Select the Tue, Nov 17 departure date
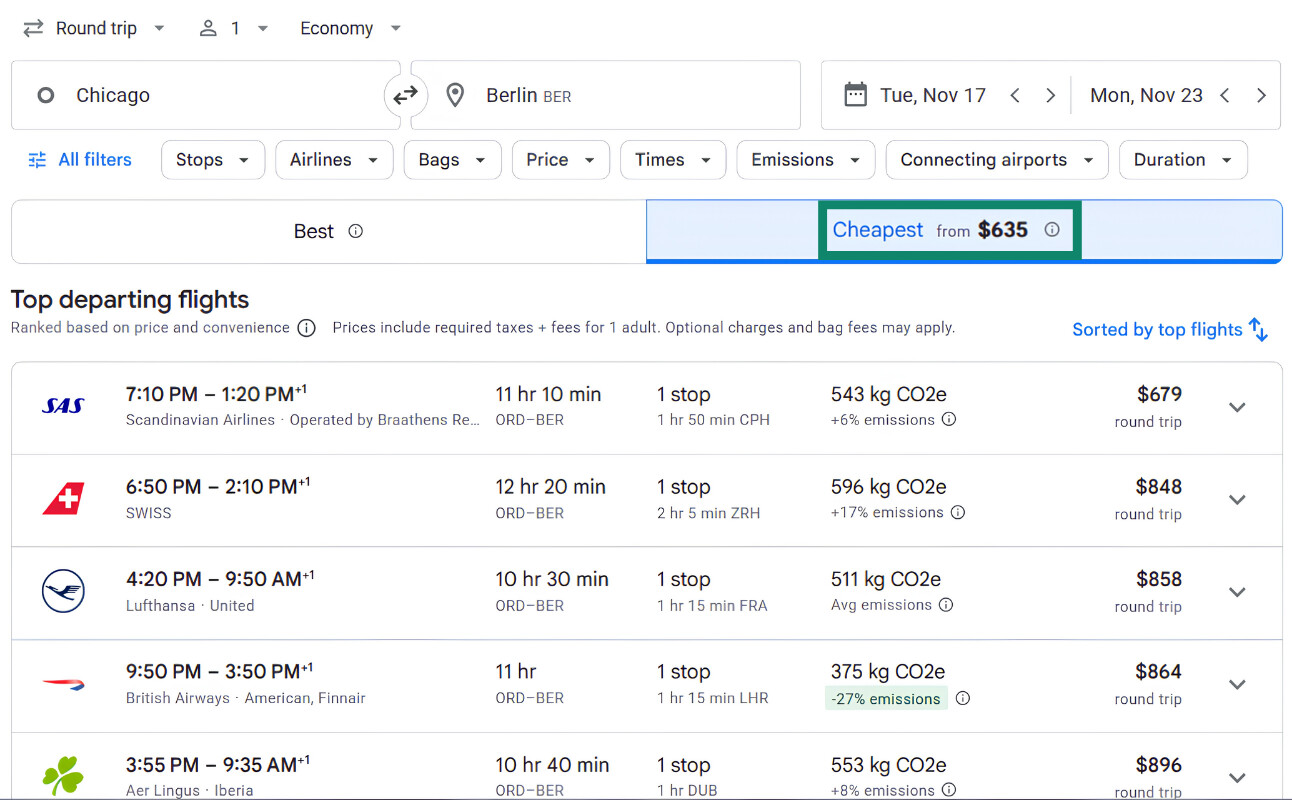The height and width of the screenshot is (800, 1292). click(x=933, y=96)
